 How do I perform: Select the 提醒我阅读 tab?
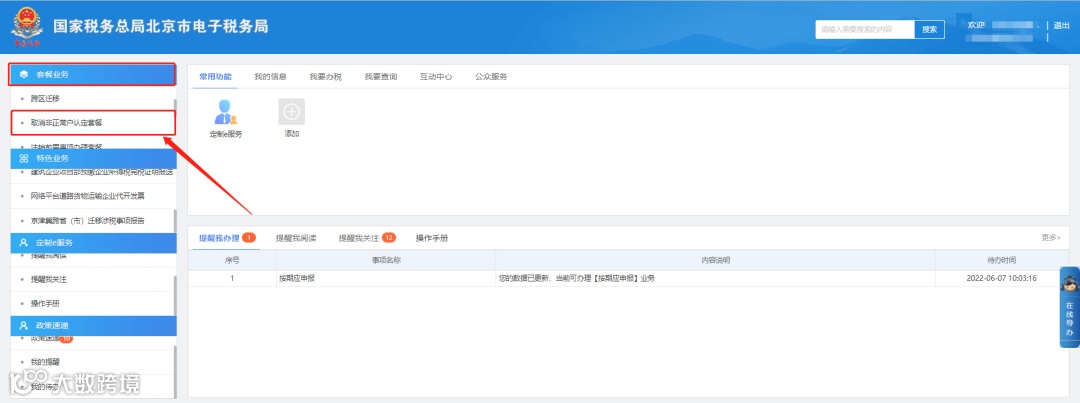click(296, 238)
